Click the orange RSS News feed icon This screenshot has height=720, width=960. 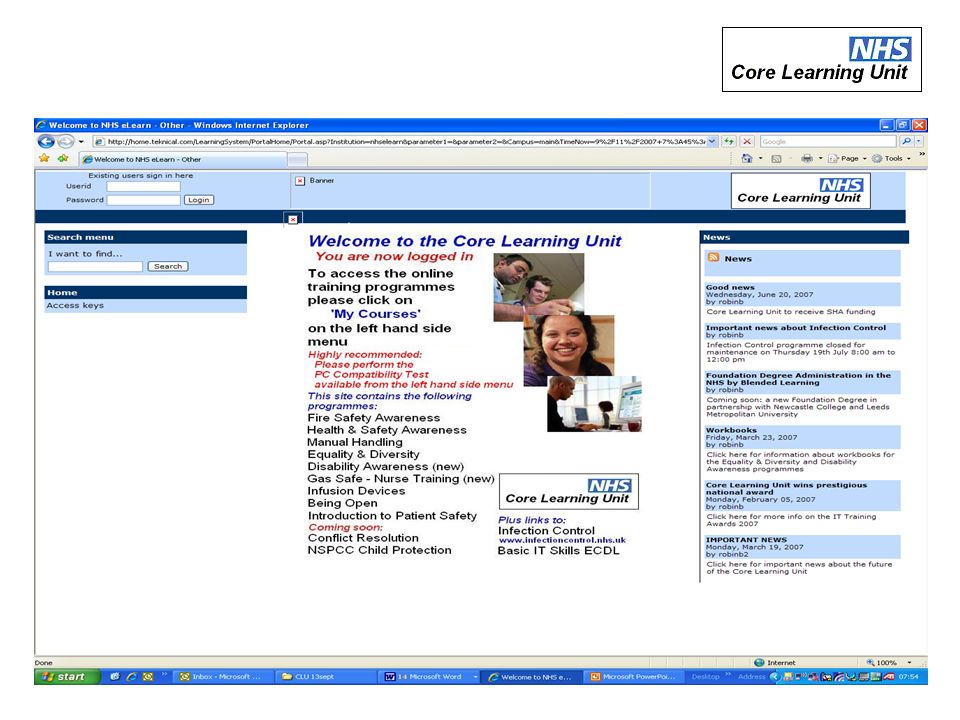coord(713,258)
